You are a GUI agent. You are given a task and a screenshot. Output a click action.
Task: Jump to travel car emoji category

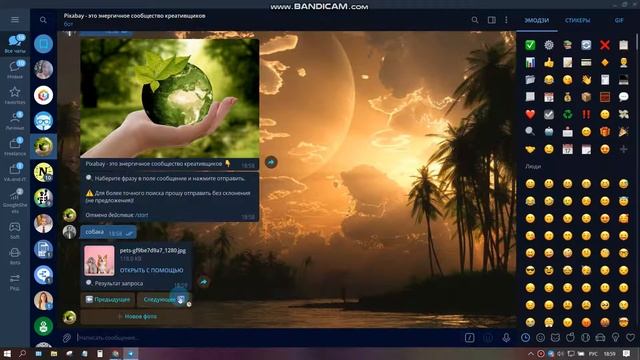tap(600, 338)
